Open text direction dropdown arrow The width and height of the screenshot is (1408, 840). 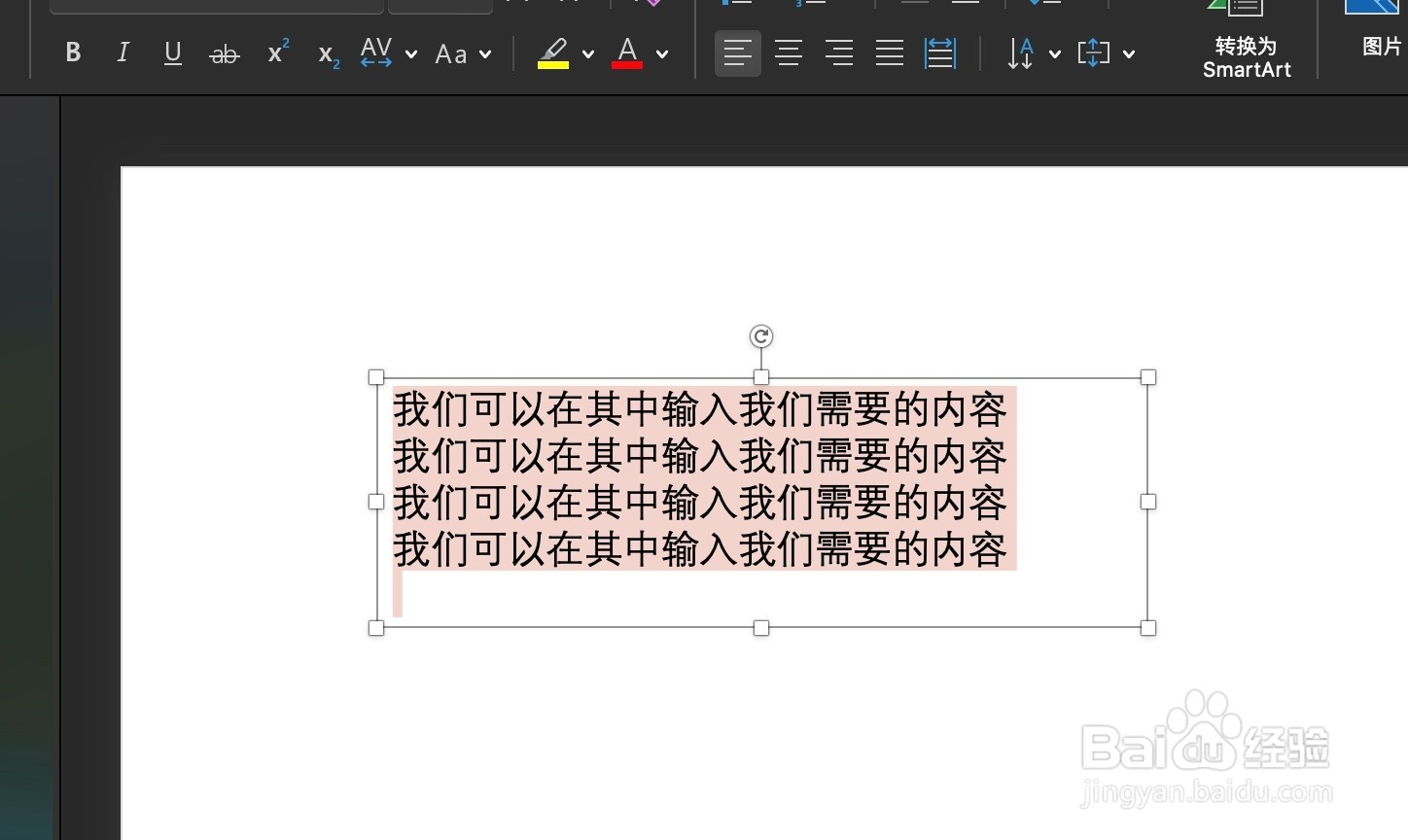(x=1055, y=54)
